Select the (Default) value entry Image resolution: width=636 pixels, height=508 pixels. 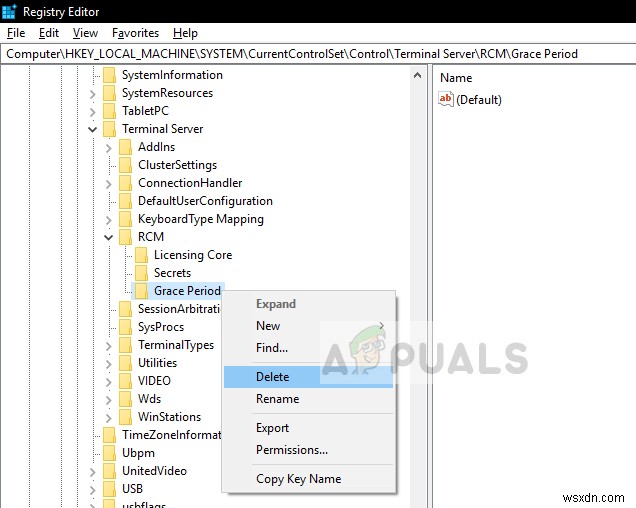click(x=479, y=100)
